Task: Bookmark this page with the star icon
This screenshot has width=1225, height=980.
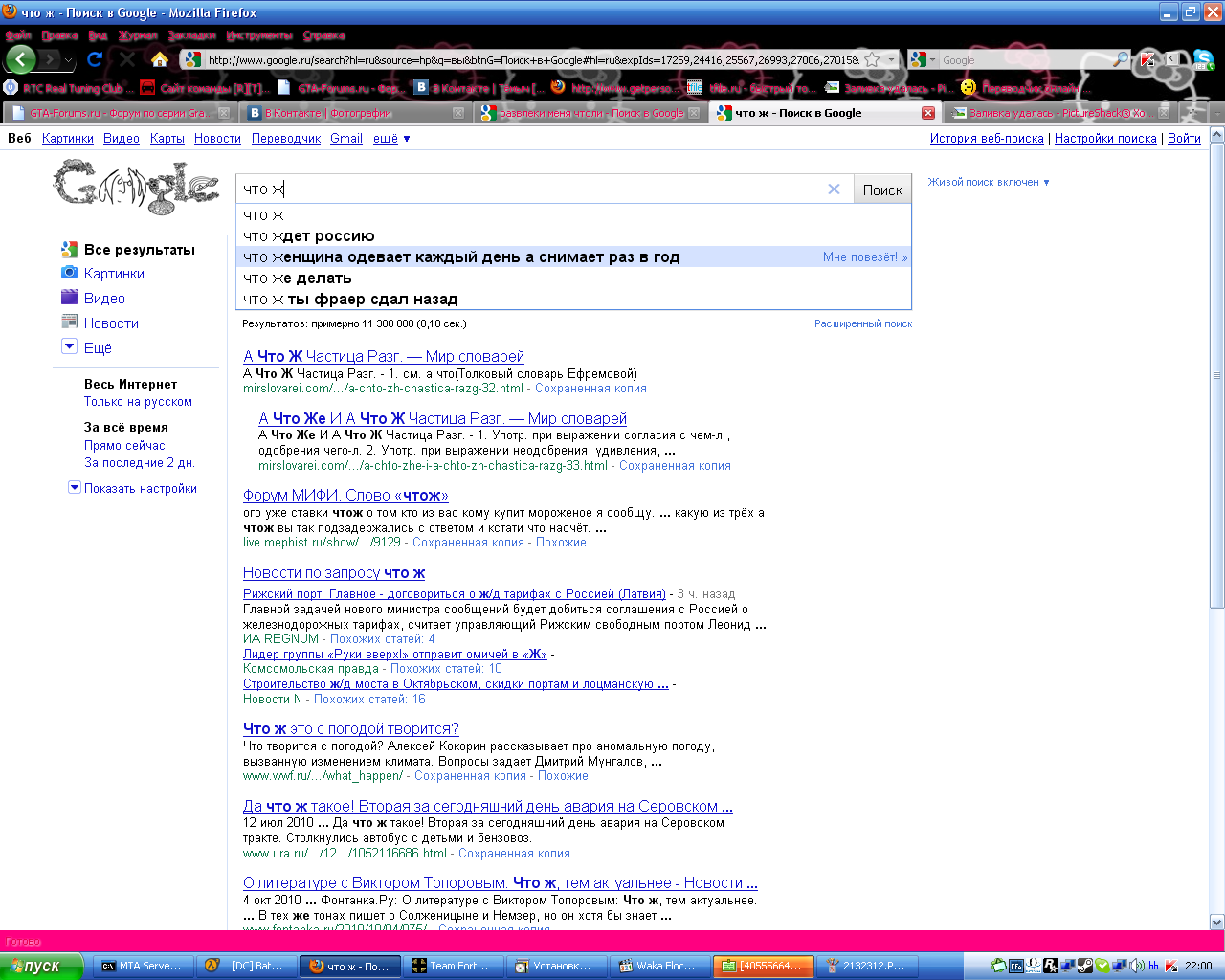Action: [x=872, y=59]
